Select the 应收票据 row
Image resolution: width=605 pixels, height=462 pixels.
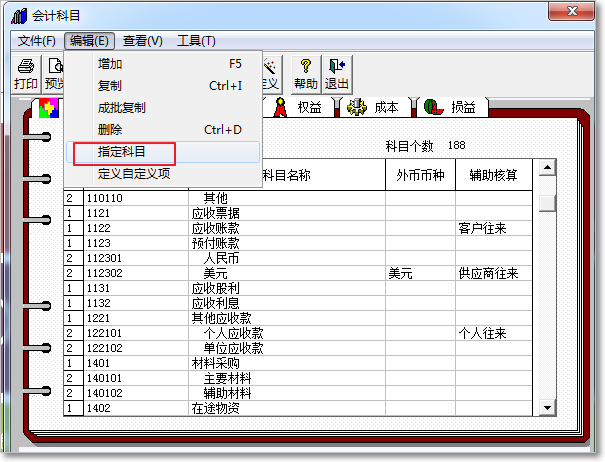coord(298,213)
